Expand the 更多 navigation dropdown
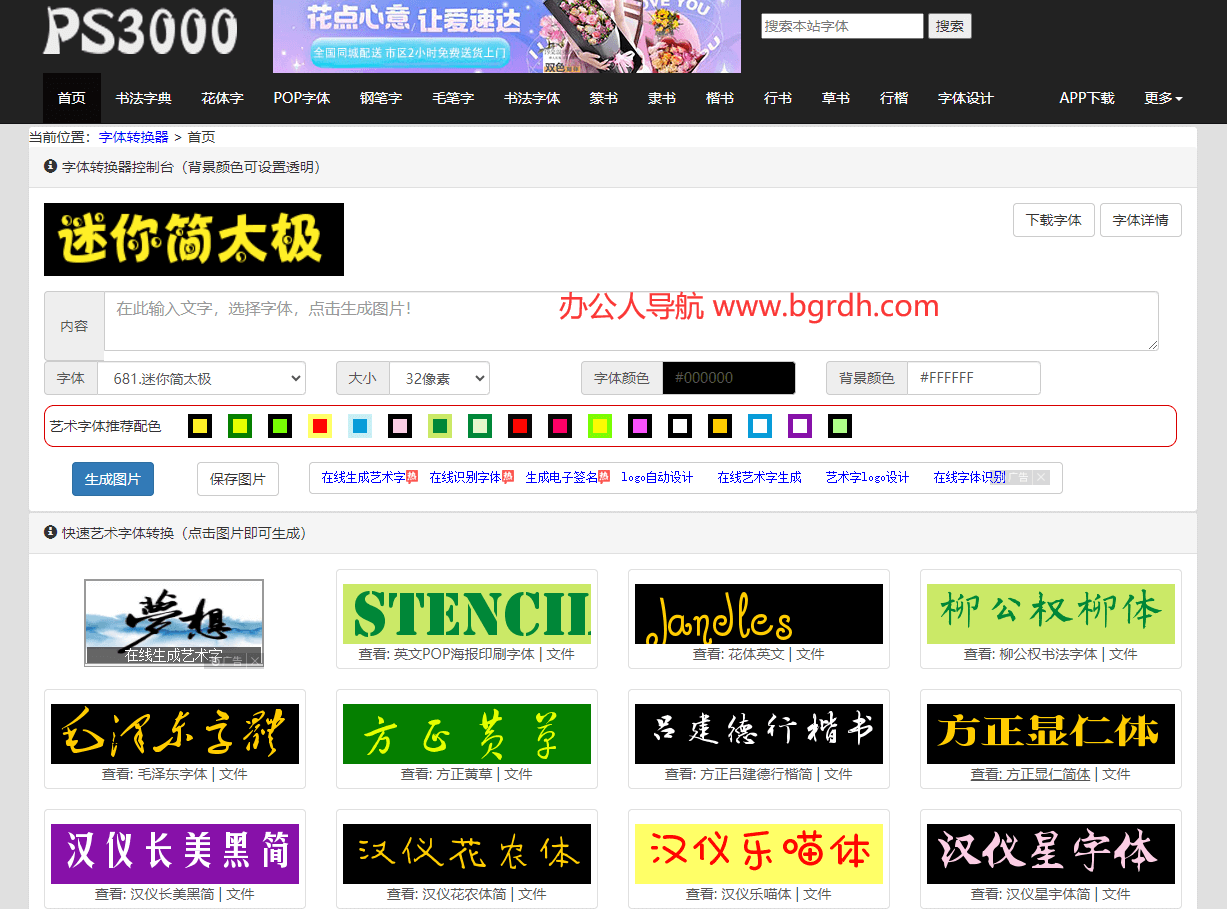 pyautogui.click(x=1162, y=98)
